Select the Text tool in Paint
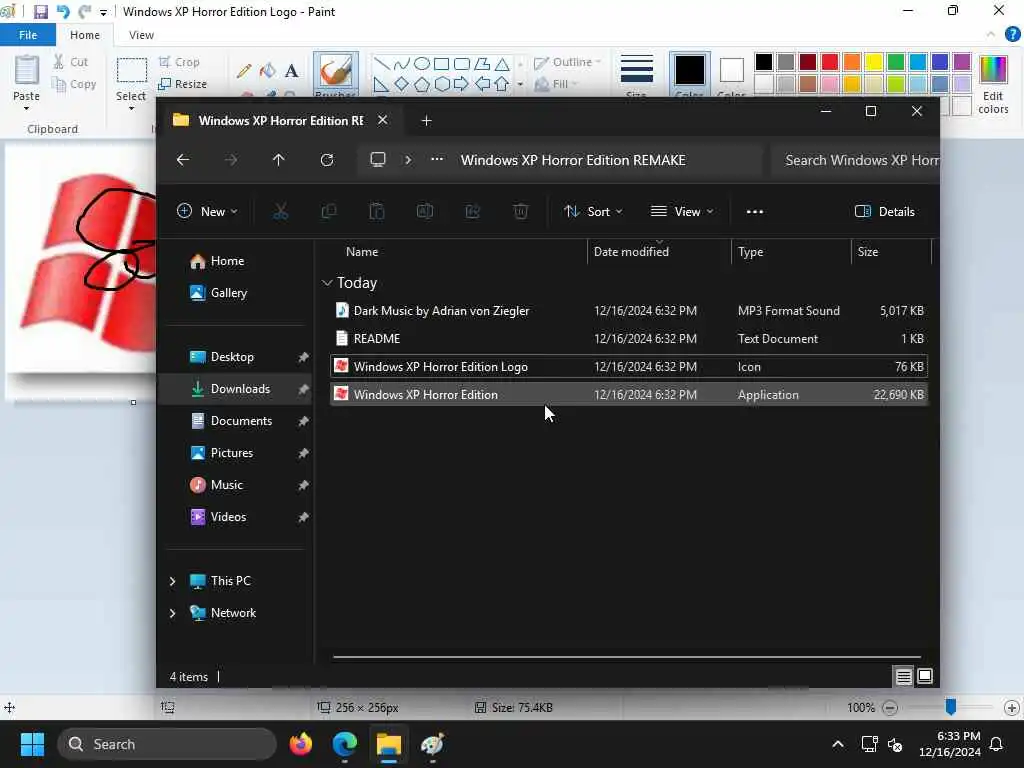 [291, 71]
